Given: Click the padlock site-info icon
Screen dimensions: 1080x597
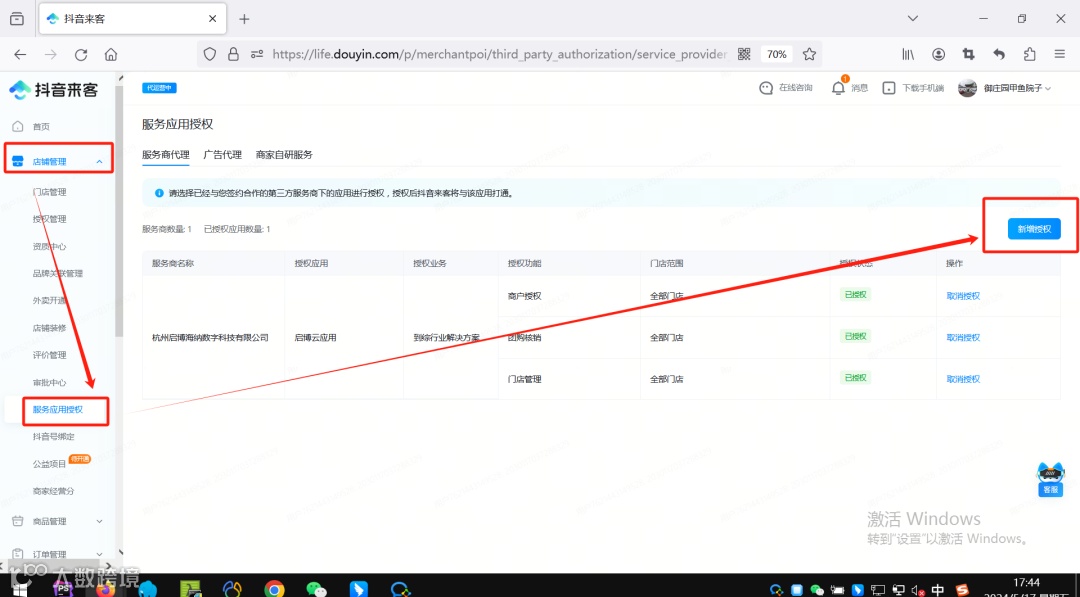Looking at the screenshot, I should 233,54.
